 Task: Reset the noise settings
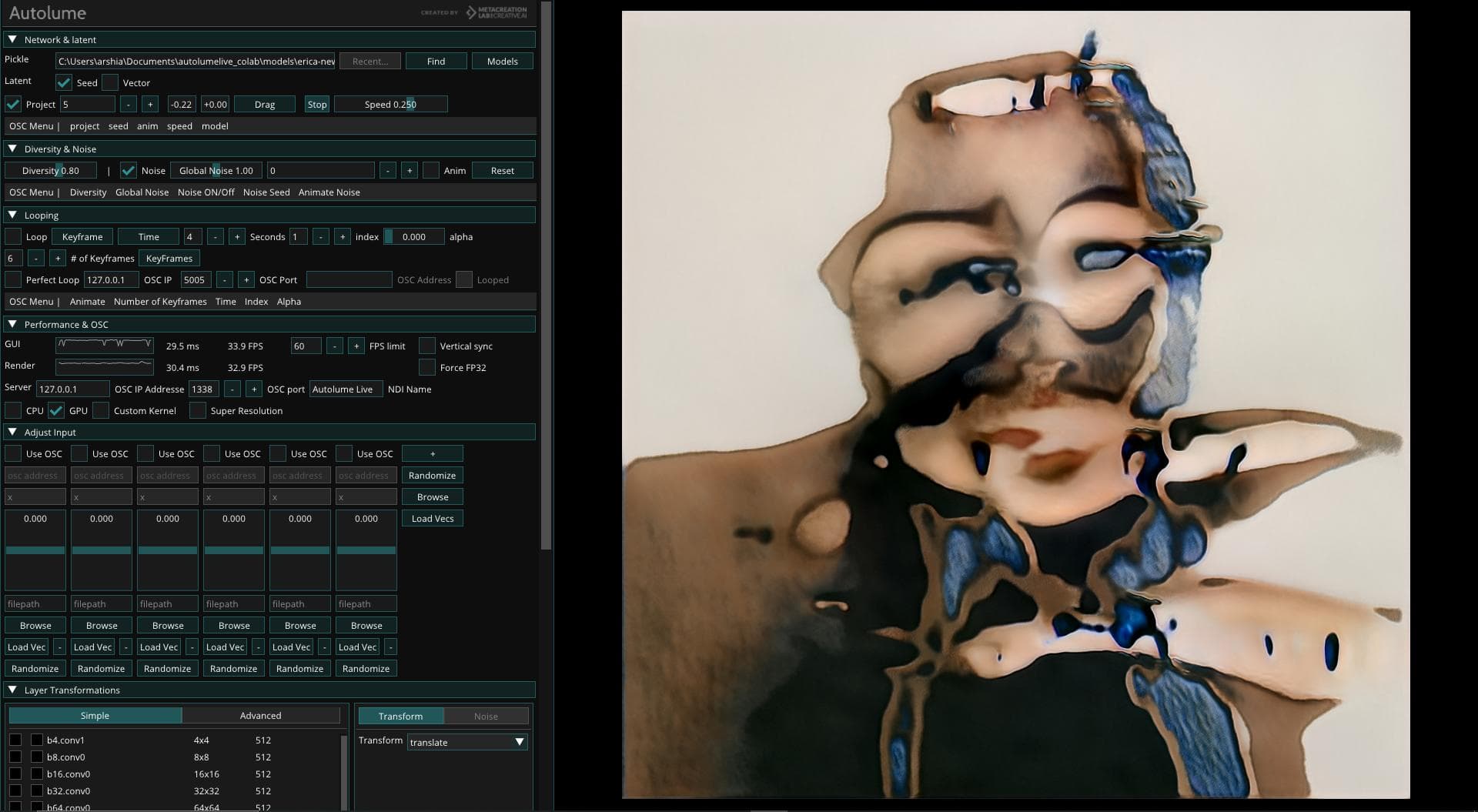[503, 170]
